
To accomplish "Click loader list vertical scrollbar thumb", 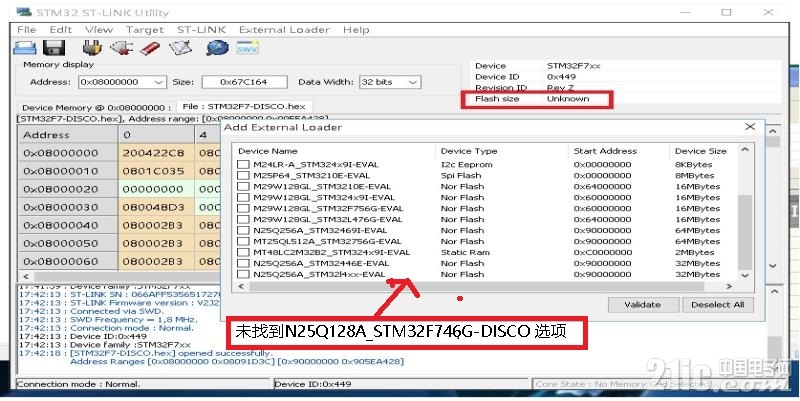I will [x=745, y=231].
